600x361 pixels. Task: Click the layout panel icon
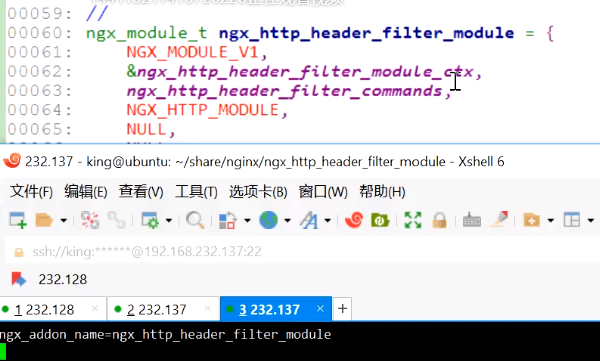(x=572, y=221)
